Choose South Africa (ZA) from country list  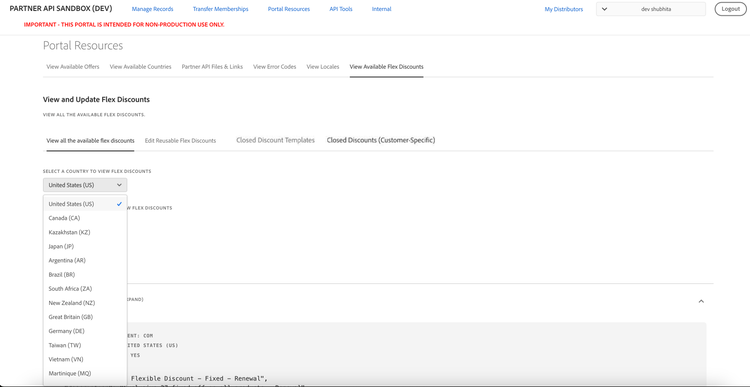coord(85,288)
